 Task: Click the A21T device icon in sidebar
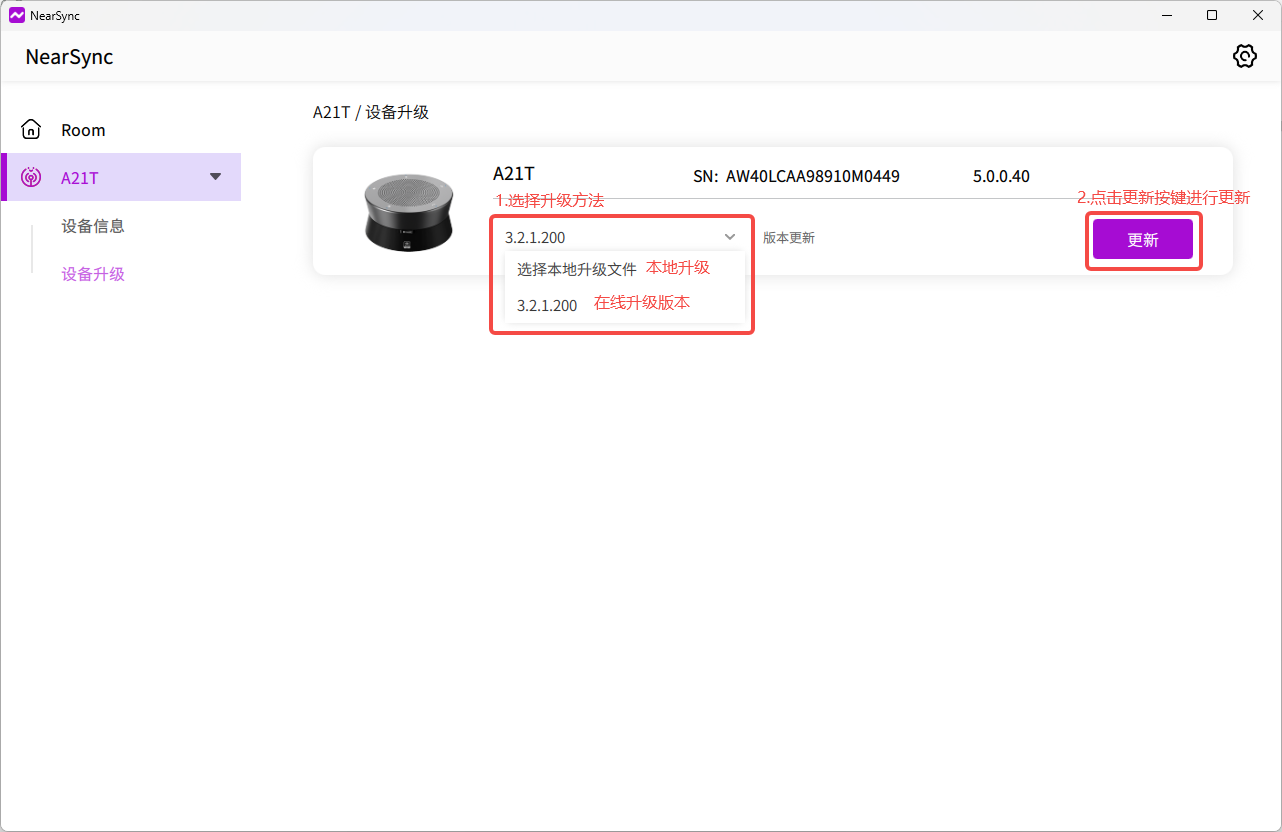point(31,178)
